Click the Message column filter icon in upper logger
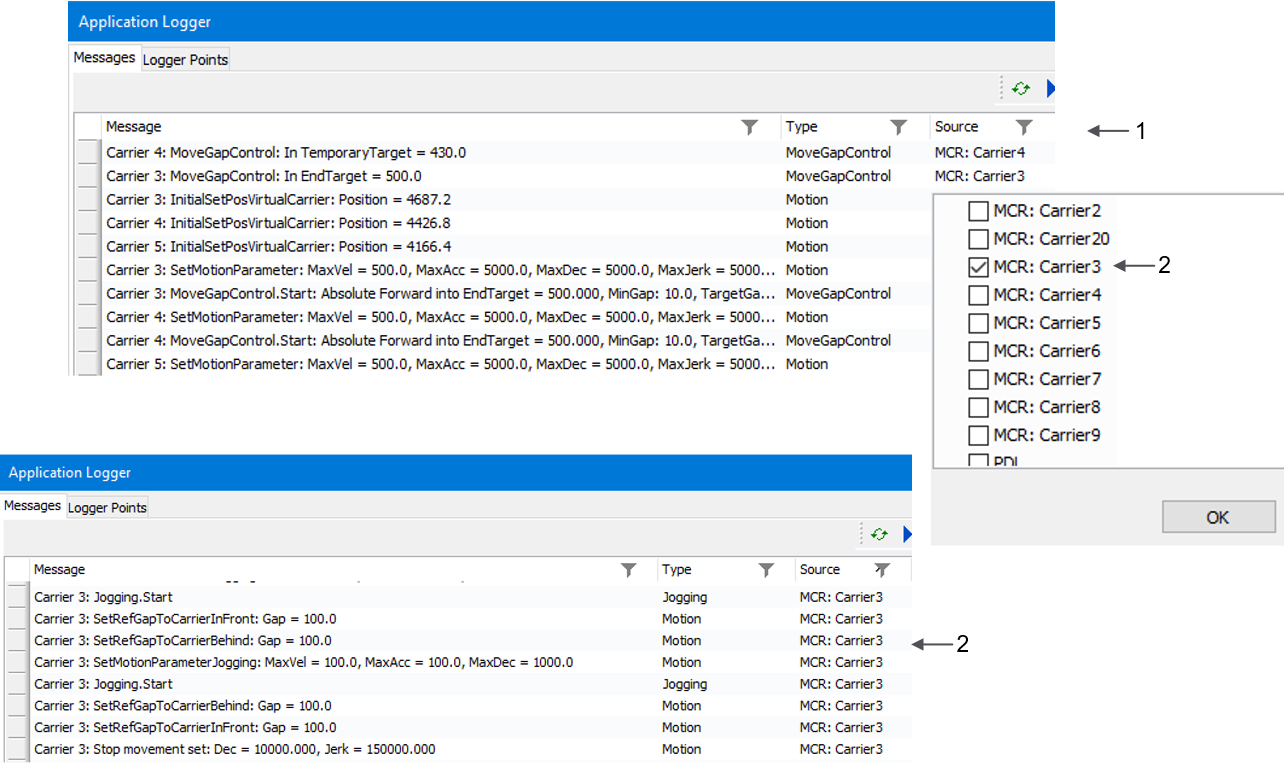The width and height of the screenshot is (1284, 763). [749, 127]
